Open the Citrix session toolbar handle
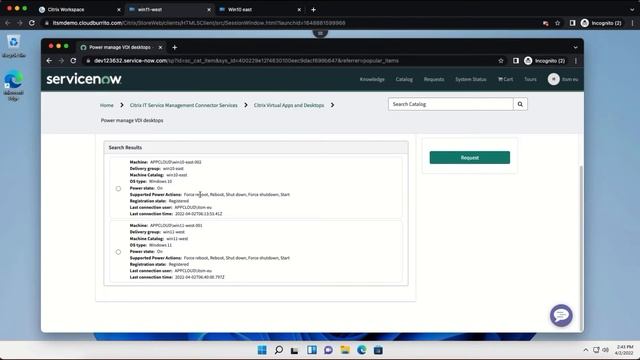Screen dimensions: 640x360 click(320, 33)
